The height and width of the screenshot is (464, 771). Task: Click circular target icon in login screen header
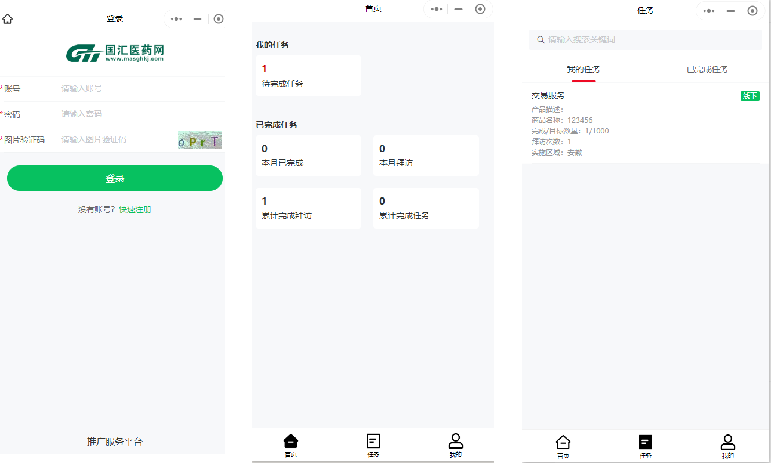coord(218,19)
